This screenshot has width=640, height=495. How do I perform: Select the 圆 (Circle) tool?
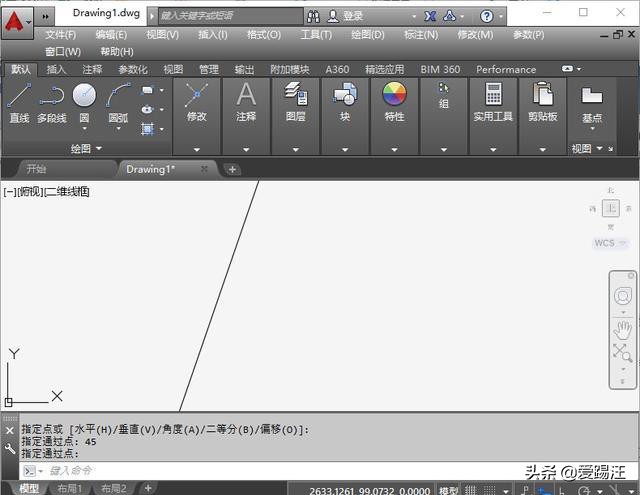coord(84,100)
